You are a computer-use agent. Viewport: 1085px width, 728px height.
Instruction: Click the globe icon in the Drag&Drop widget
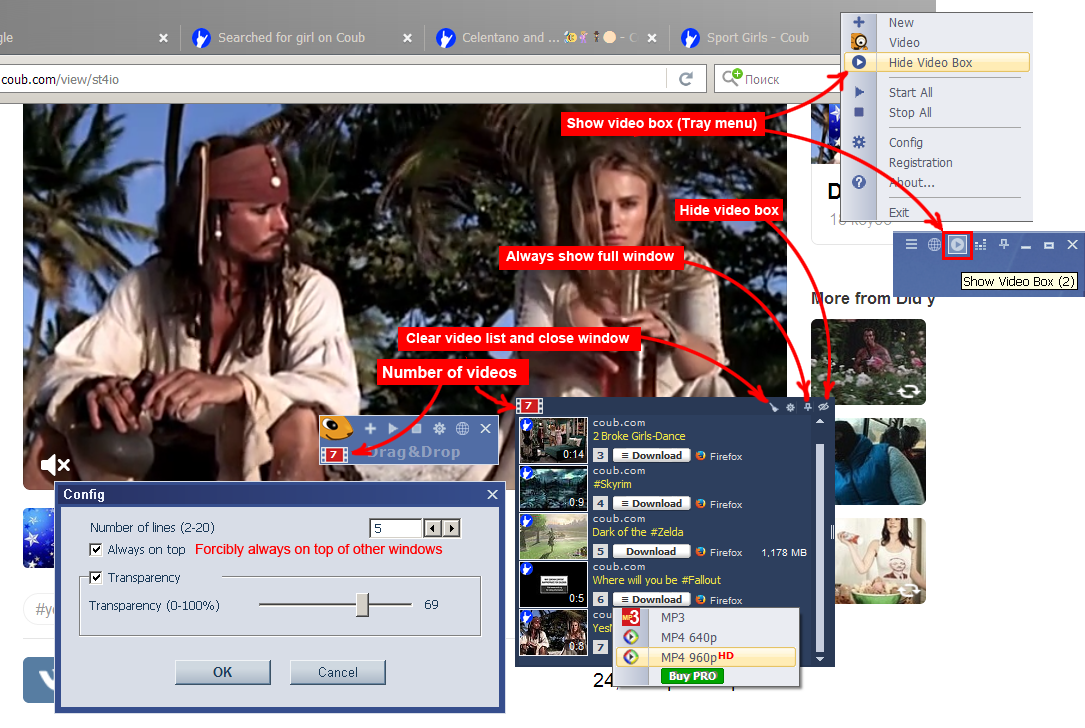tap(462, 429)
